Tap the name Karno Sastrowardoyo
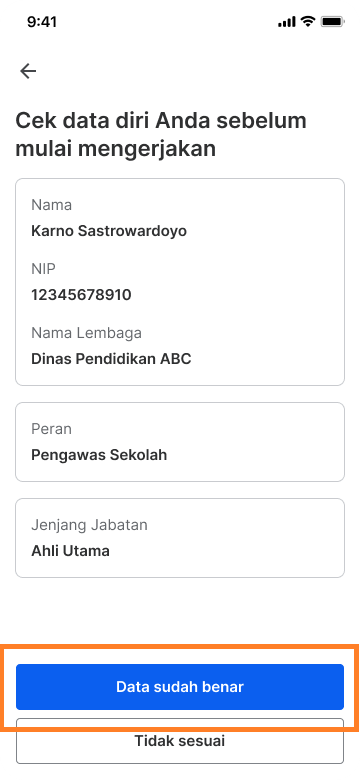Viewport: 360px width, 780px height. [x=109, y=231]
